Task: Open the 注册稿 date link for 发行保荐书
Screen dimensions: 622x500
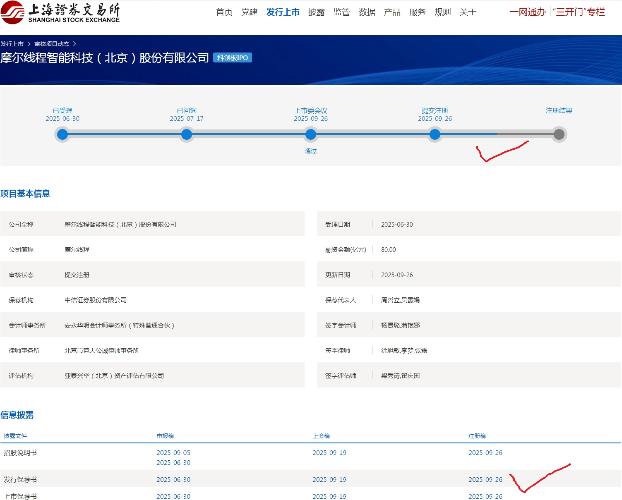Action: 486,480
